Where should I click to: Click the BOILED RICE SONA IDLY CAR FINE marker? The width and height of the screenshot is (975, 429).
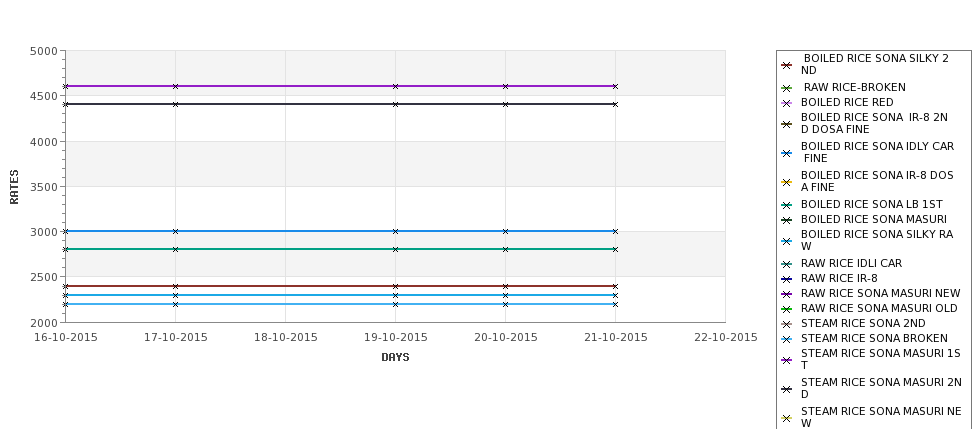point(787,154)
